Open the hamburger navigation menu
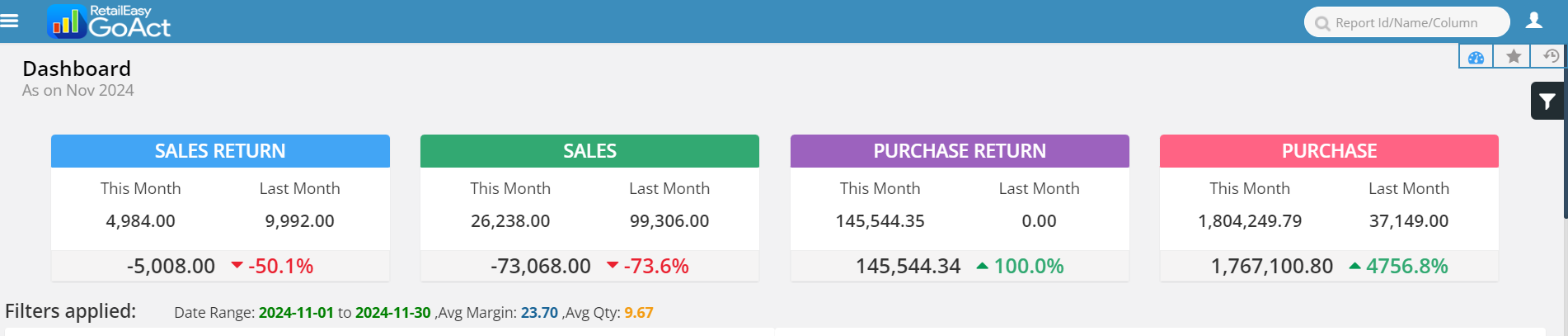Viewport: 1568px width, 336px height. [9, 21]
